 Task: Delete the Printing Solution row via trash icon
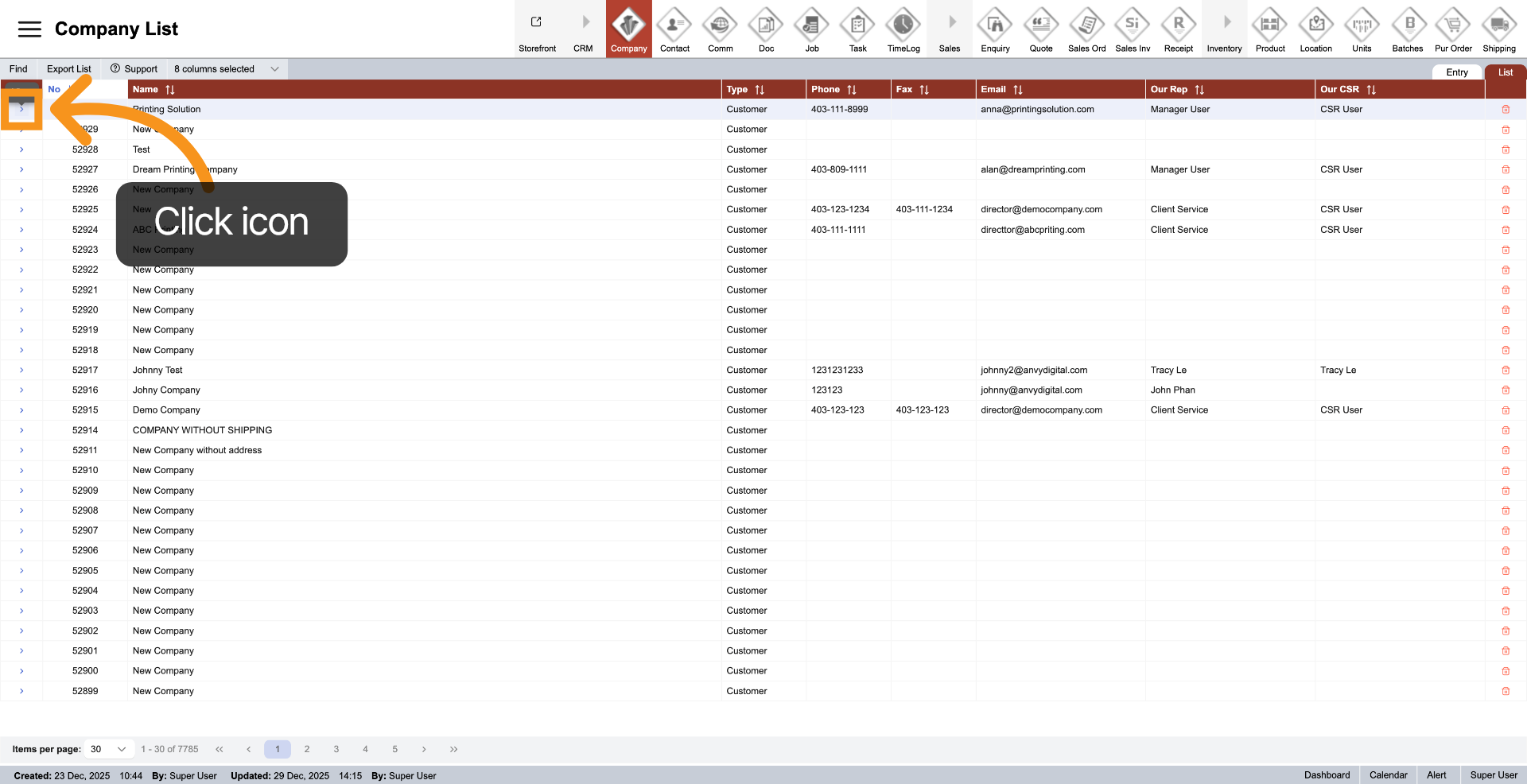(x=1506, y=109)
